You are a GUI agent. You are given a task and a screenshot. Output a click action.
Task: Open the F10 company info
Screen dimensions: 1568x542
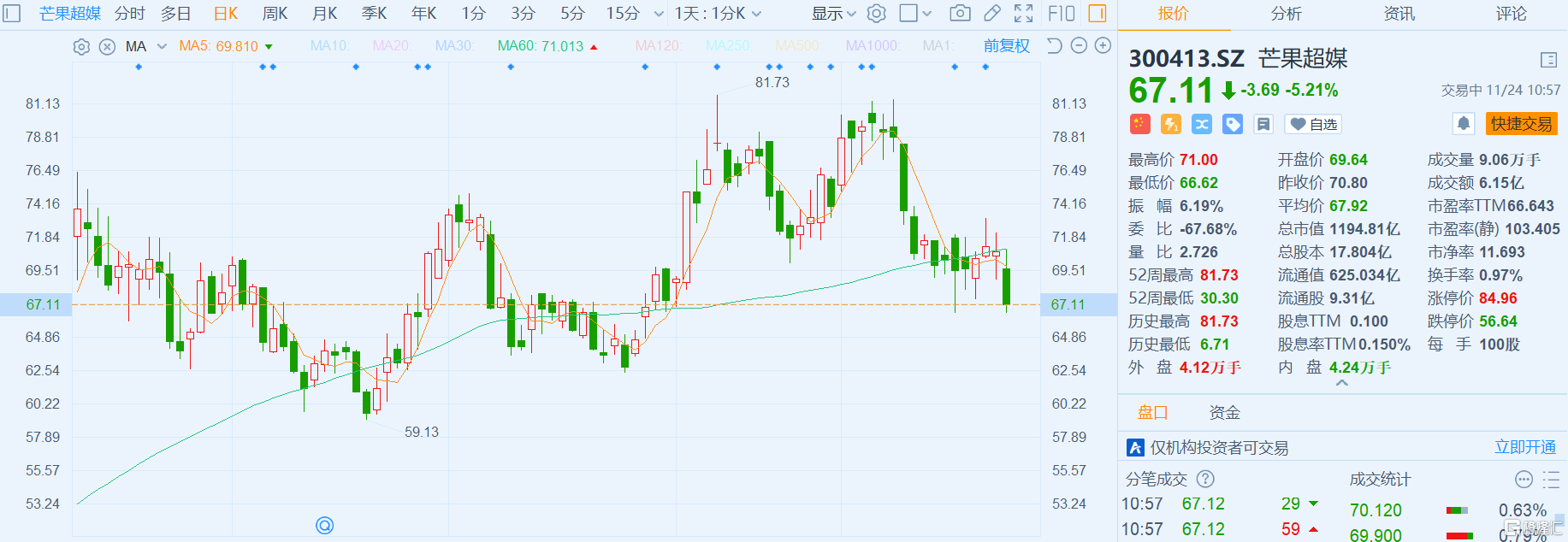click(x=1062, y=14)
